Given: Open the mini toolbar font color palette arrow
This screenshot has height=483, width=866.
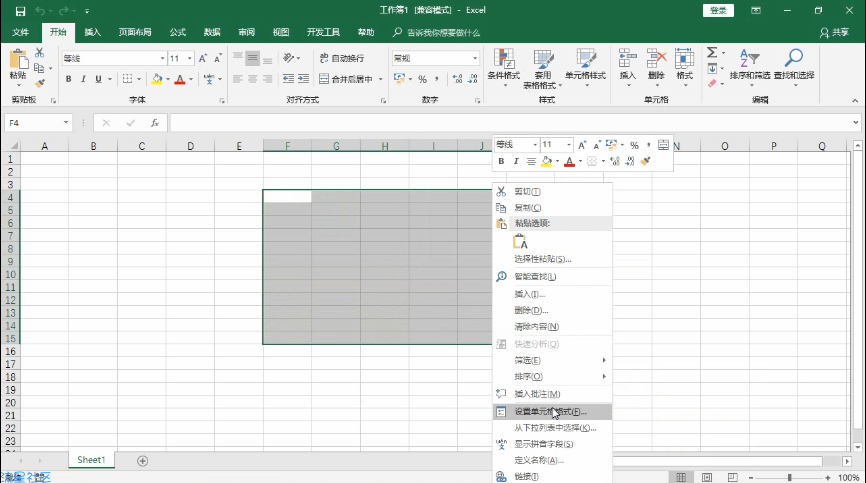Looking at the screenshot, I should tap(580, 161).
